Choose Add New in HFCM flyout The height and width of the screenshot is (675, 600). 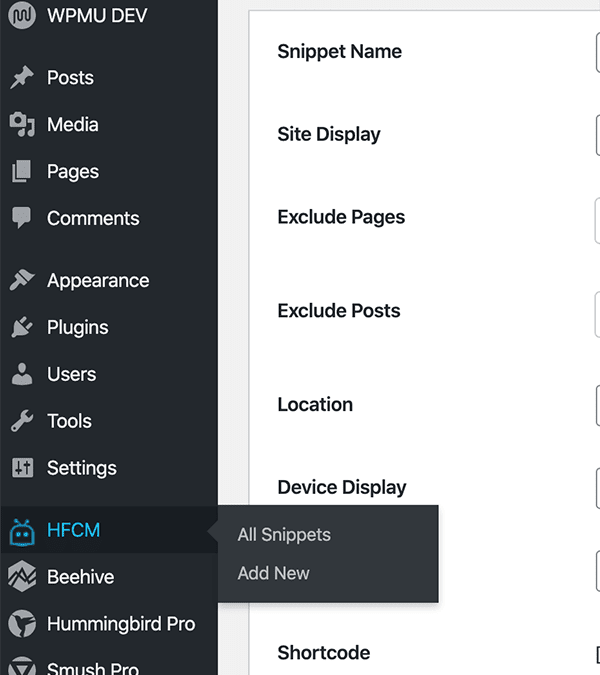pos(273,573)
